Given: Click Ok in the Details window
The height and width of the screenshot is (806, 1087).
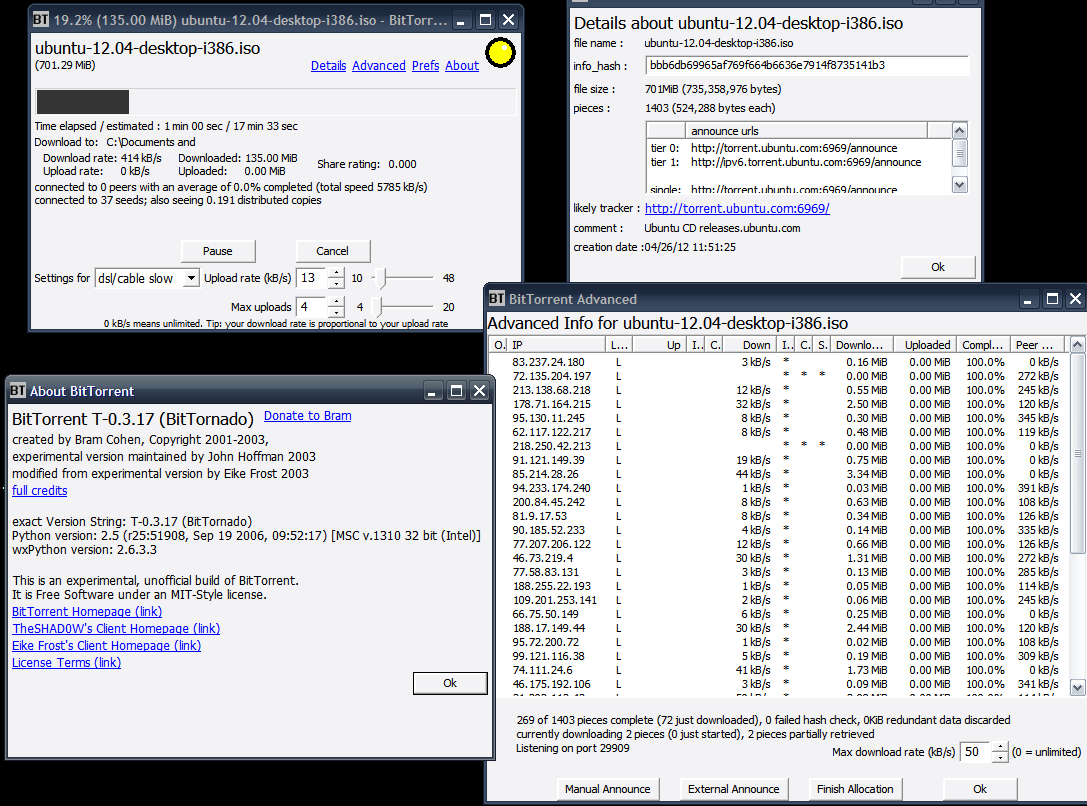Looking at the screenshot, I should (938, 267).
